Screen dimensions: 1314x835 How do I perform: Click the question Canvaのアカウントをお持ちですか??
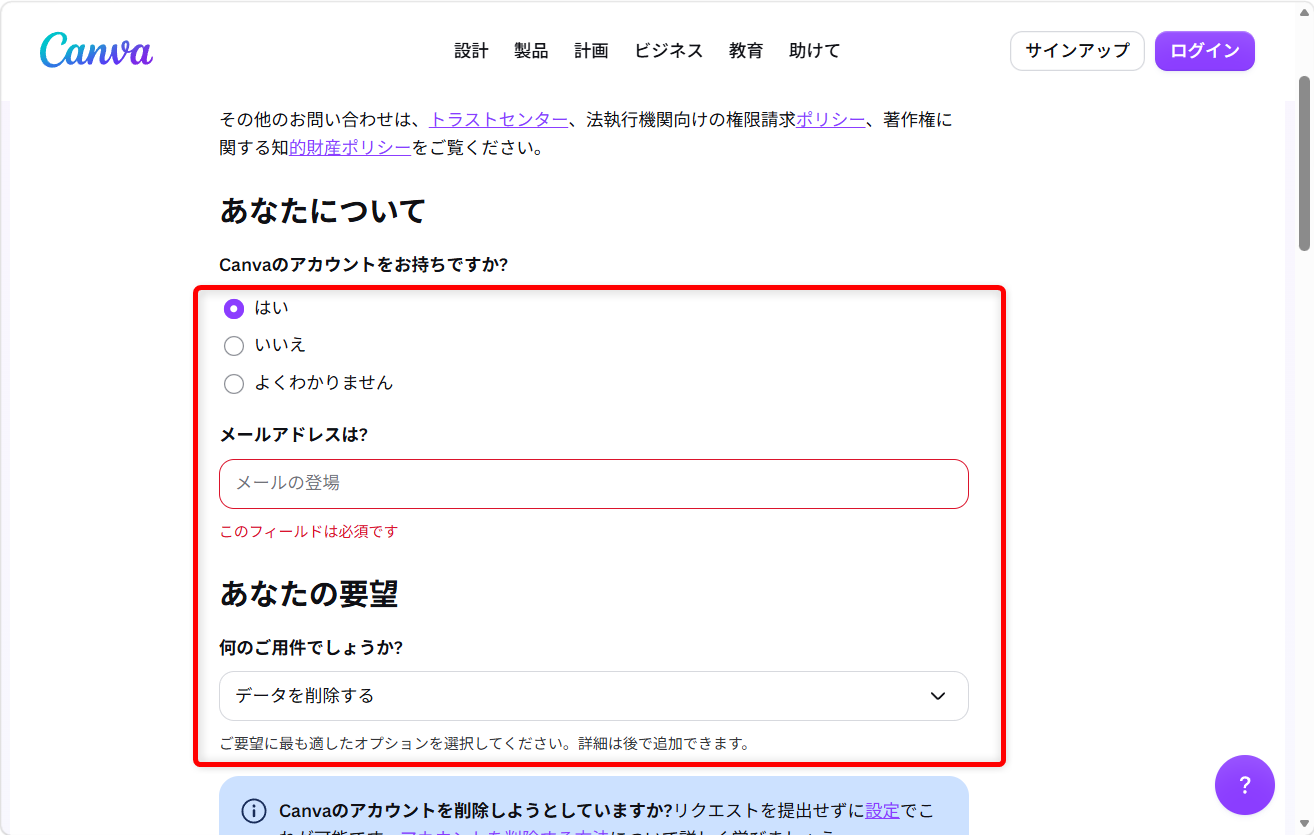[x=364, y=265]
